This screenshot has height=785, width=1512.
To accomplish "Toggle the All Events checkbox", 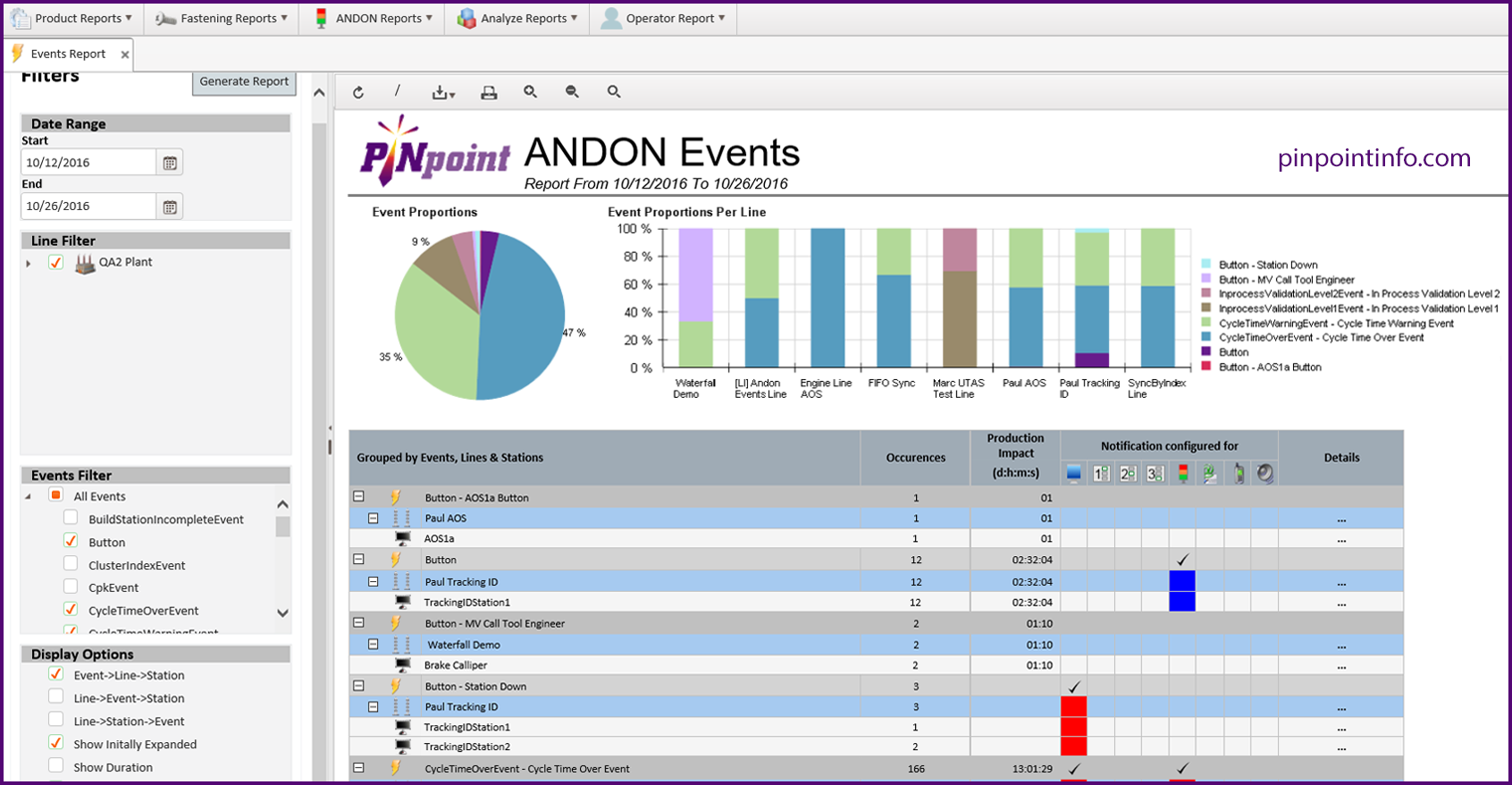I will click(55, 495).
